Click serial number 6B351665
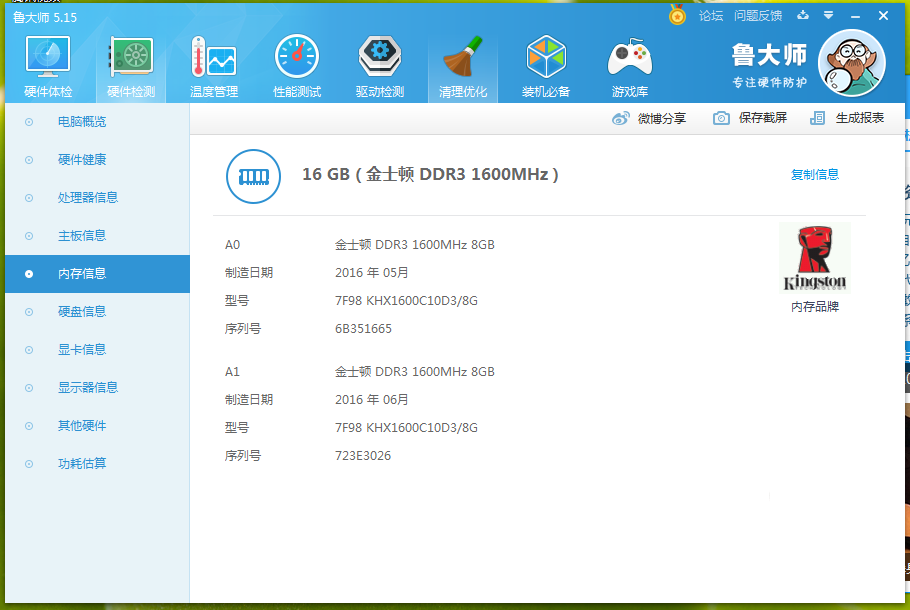The image size is (910, 610). click(363, 329)
